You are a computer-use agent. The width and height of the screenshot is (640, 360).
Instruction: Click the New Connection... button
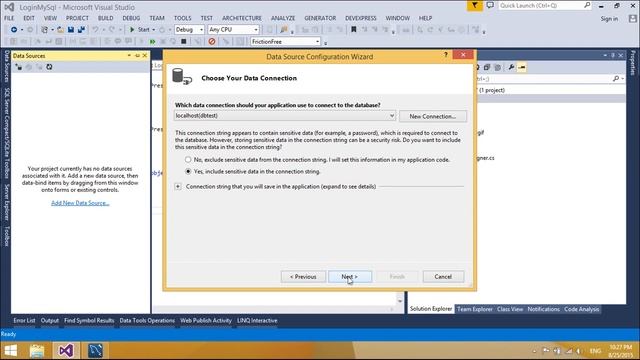tap(433, 116)
